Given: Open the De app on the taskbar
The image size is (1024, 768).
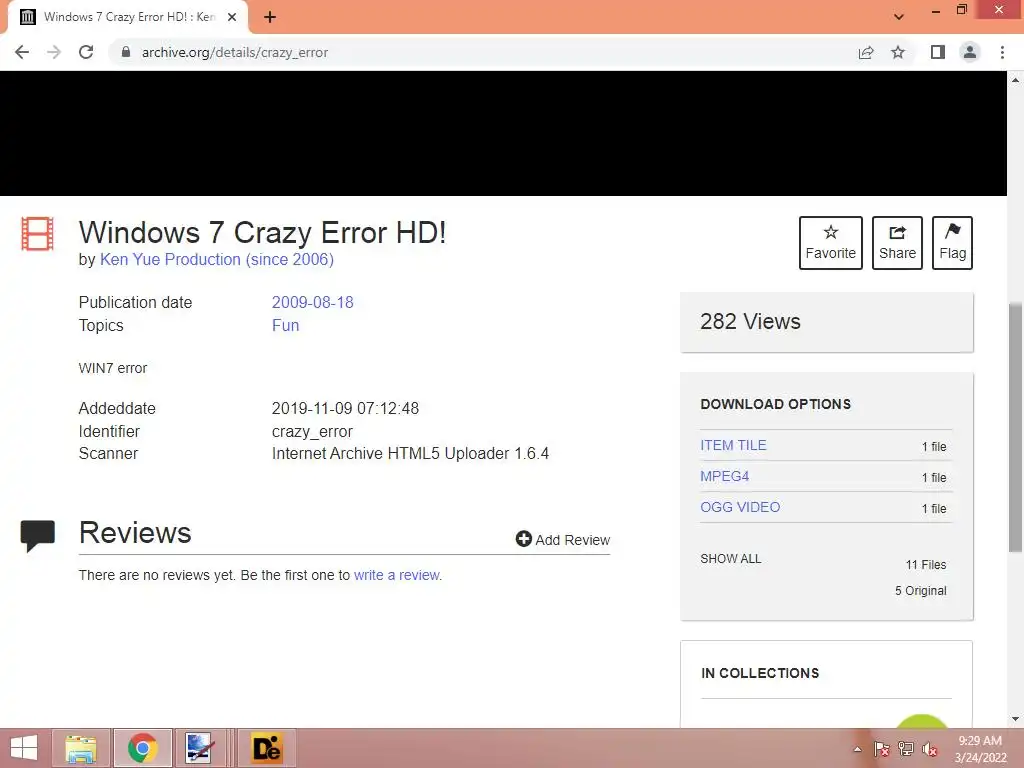Looking at the screenshot, I should coord(266,748).
